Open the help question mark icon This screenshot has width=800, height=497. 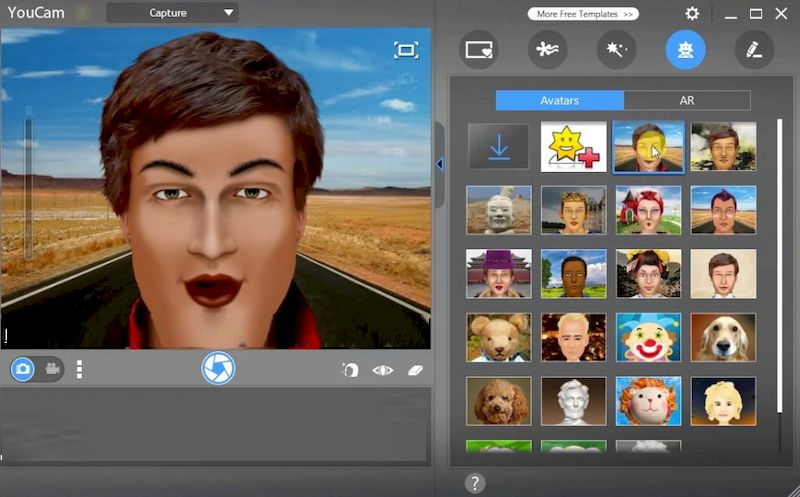point(475,483)
